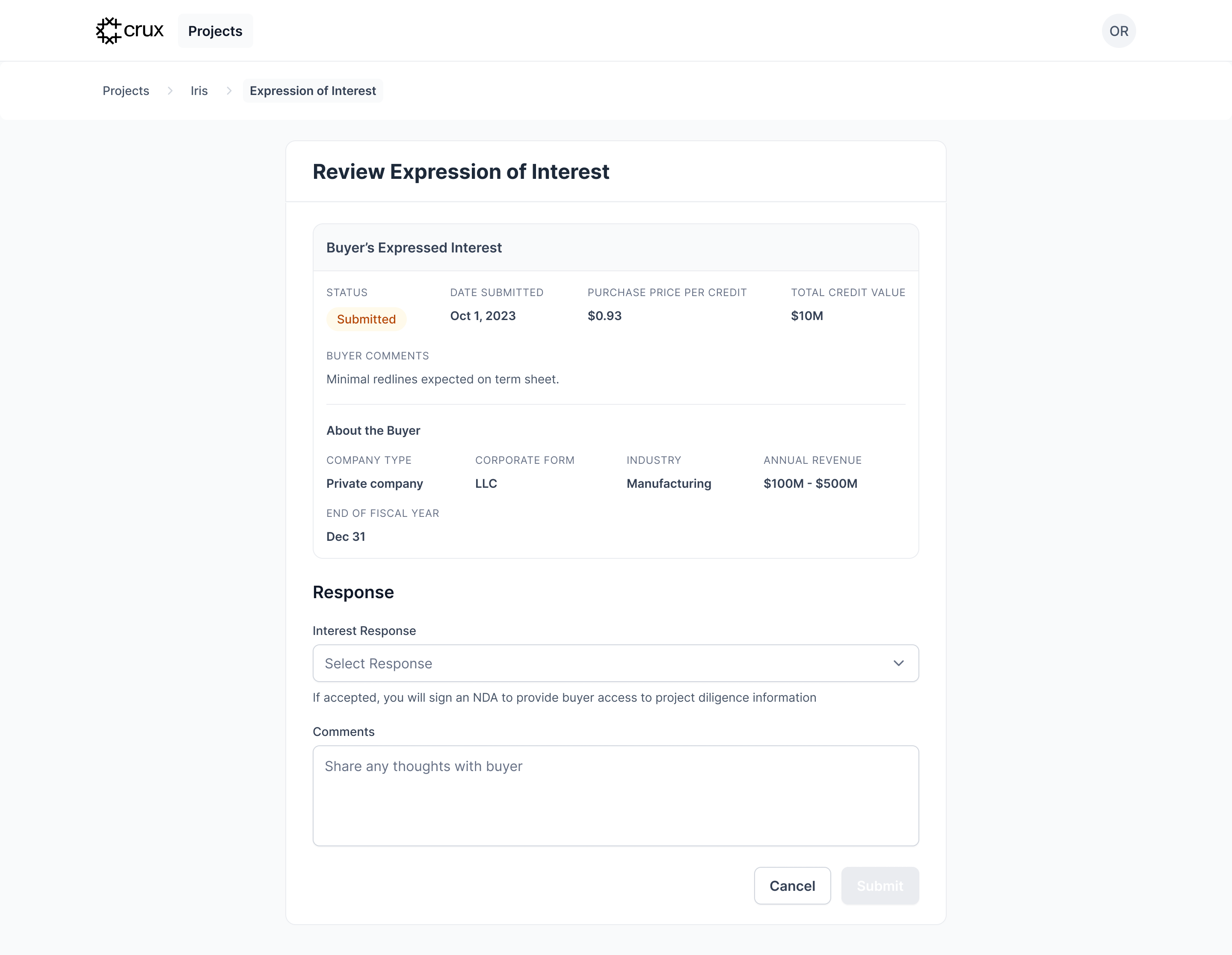
Task: Select Expression of Interest breadcrumb
Action: (313, 91)
